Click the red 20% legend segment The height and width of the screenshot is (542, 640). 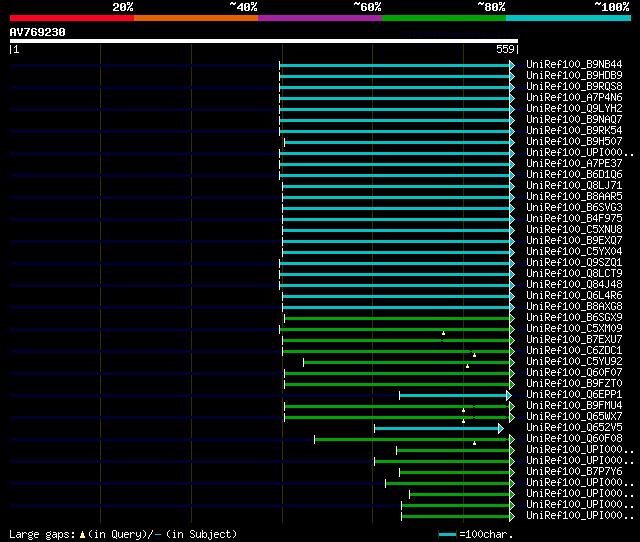72,18
